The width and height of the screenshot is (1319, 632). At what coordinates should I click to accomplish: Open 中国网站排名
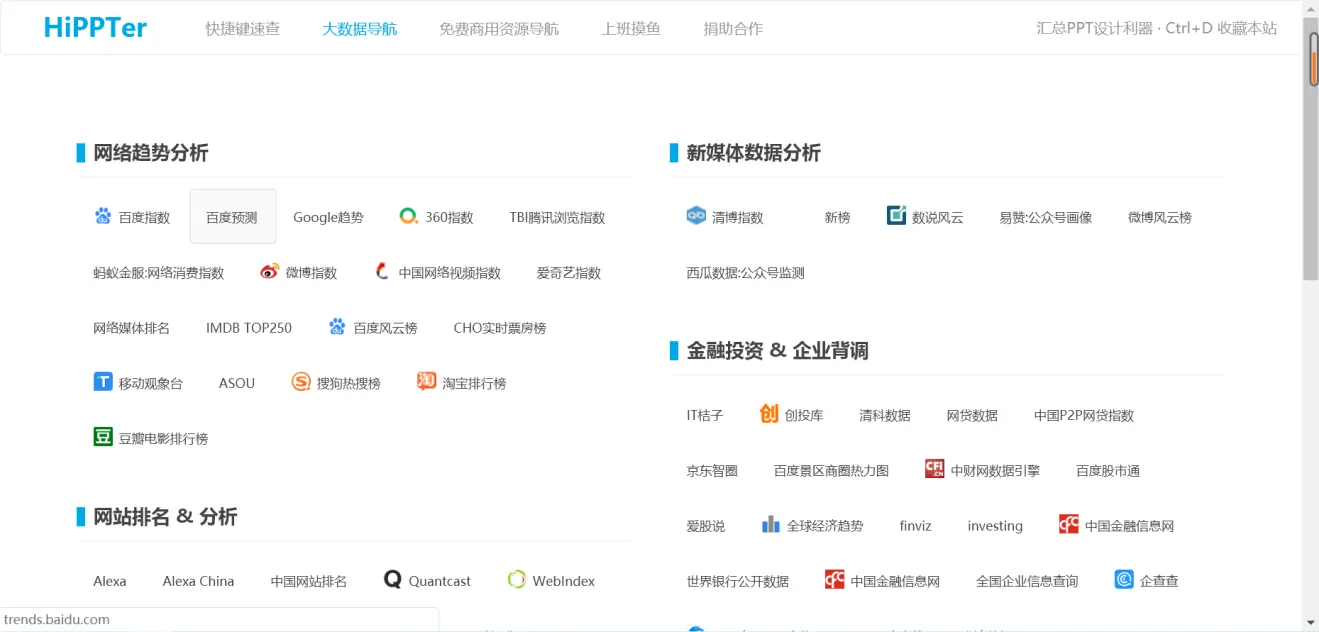(x=309, y=581)
